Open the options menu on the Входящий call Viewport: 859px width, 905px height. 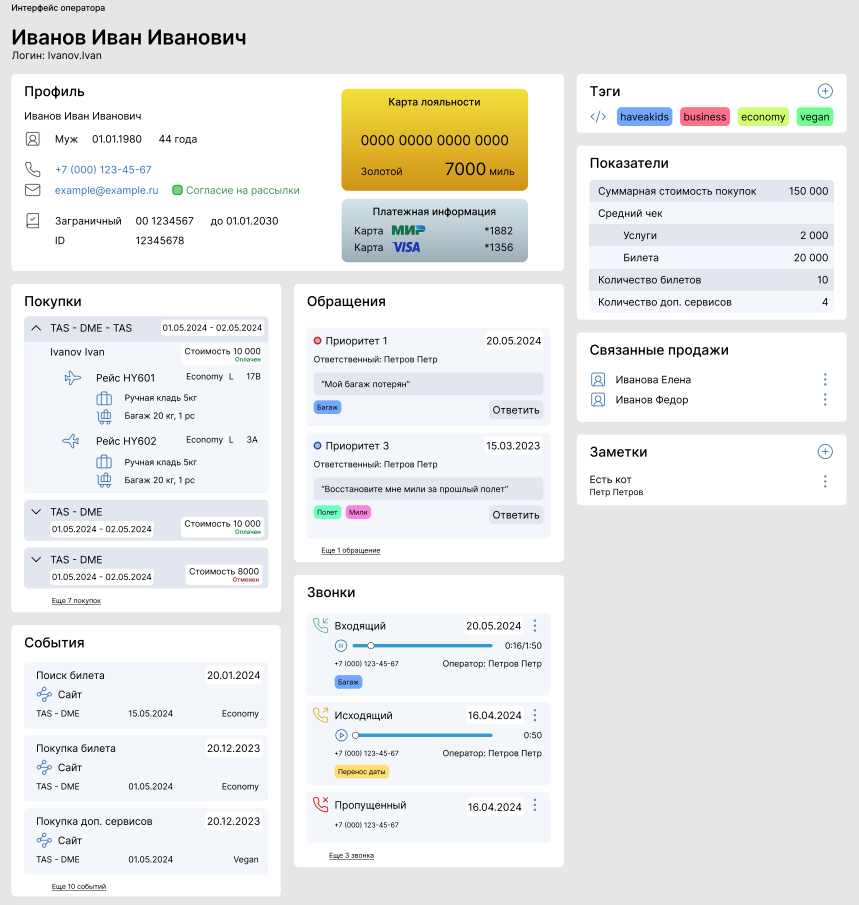pyautogui.click(x=535, y=625)
